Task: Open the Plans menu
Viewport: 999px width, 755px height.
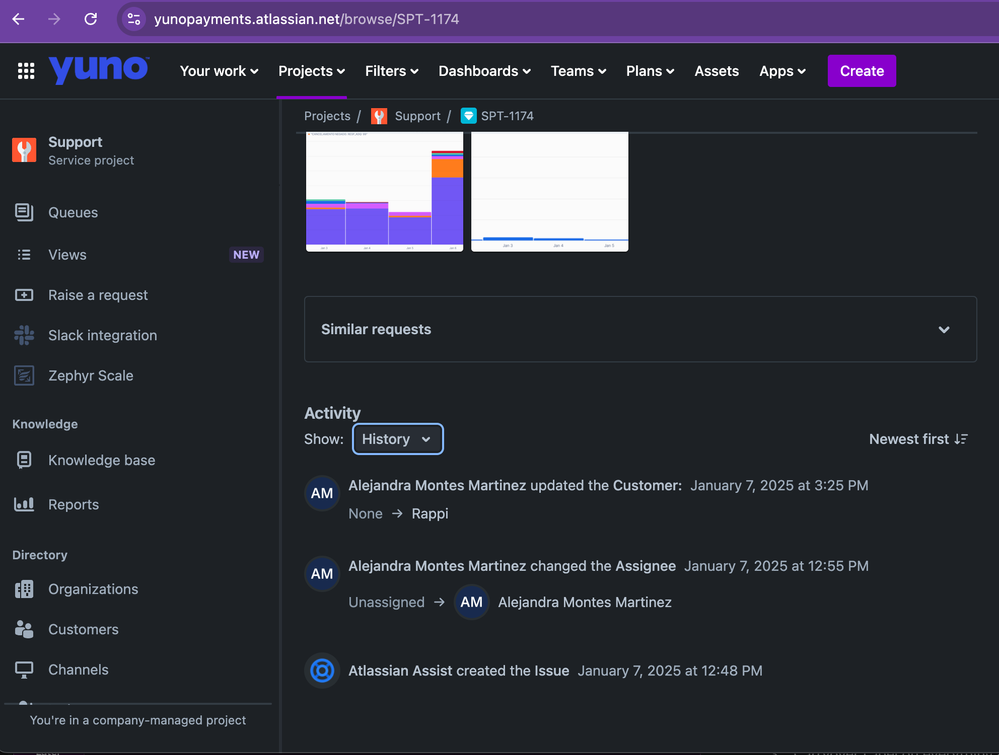Action: click(650, 71)
